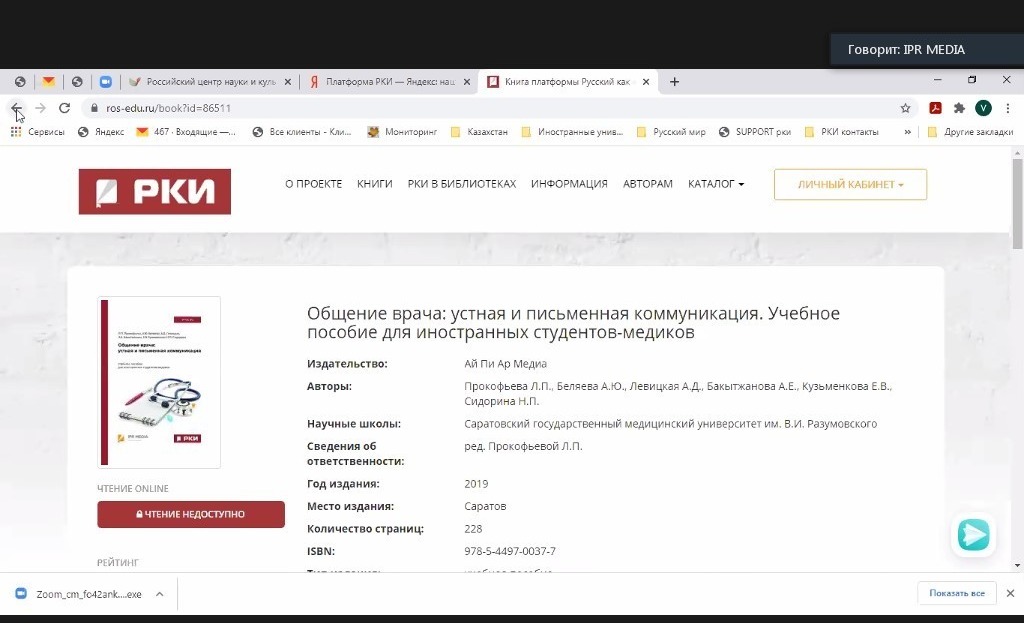Open the SUPPORT рки bookmark

click(x=755, y=132)
